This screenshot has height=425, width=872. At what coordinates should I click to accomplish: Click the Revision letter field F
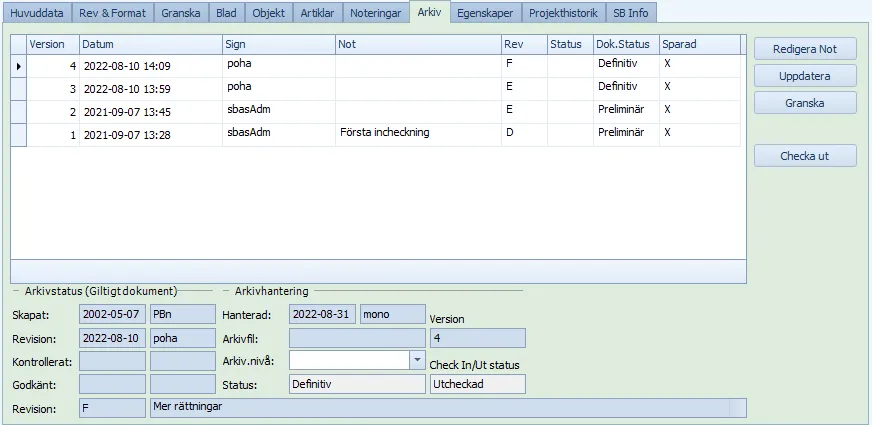click(x=112, y=407)
